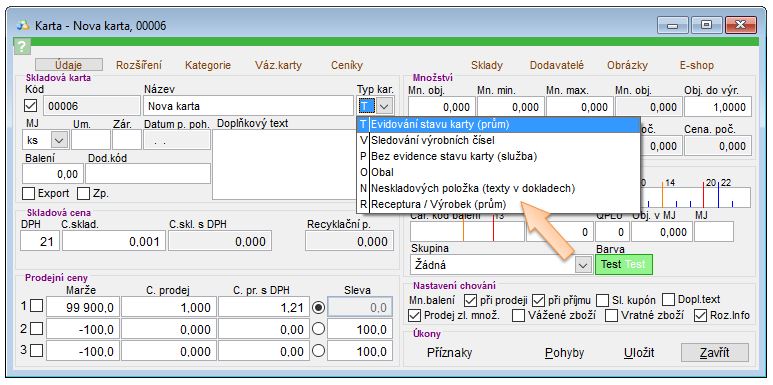Minimize the Karta window
The image size is (773, 385).
click(672, 25)
